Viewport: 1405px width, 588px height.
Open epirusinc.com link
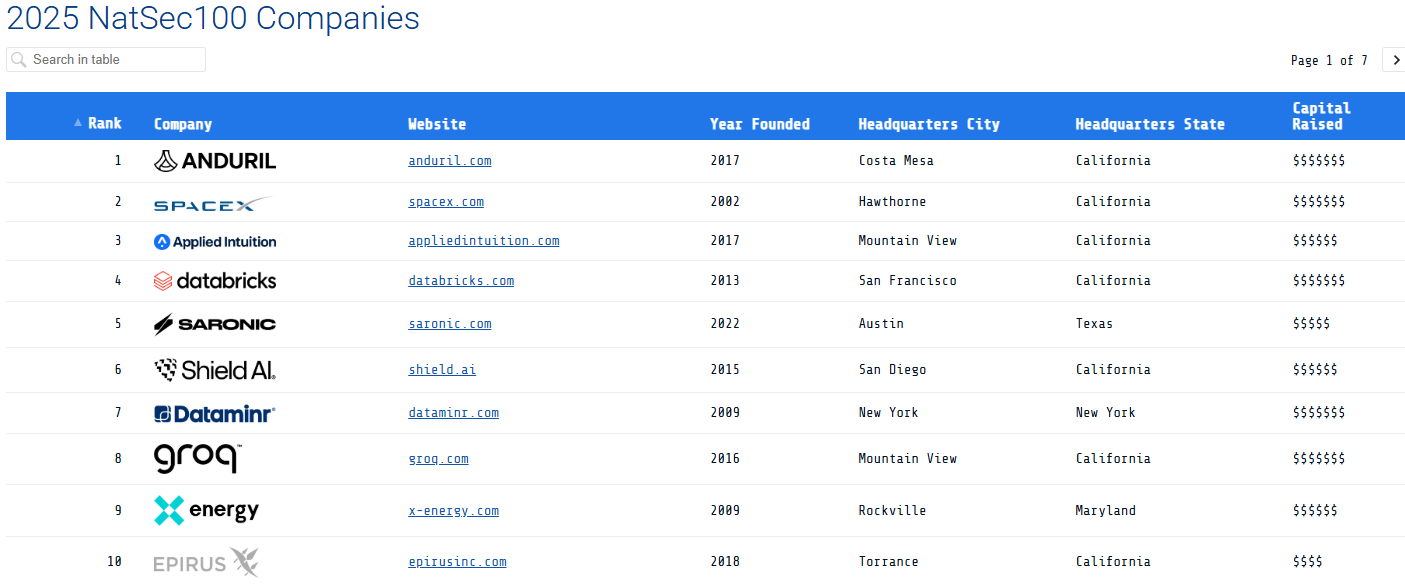click(457, 562)
